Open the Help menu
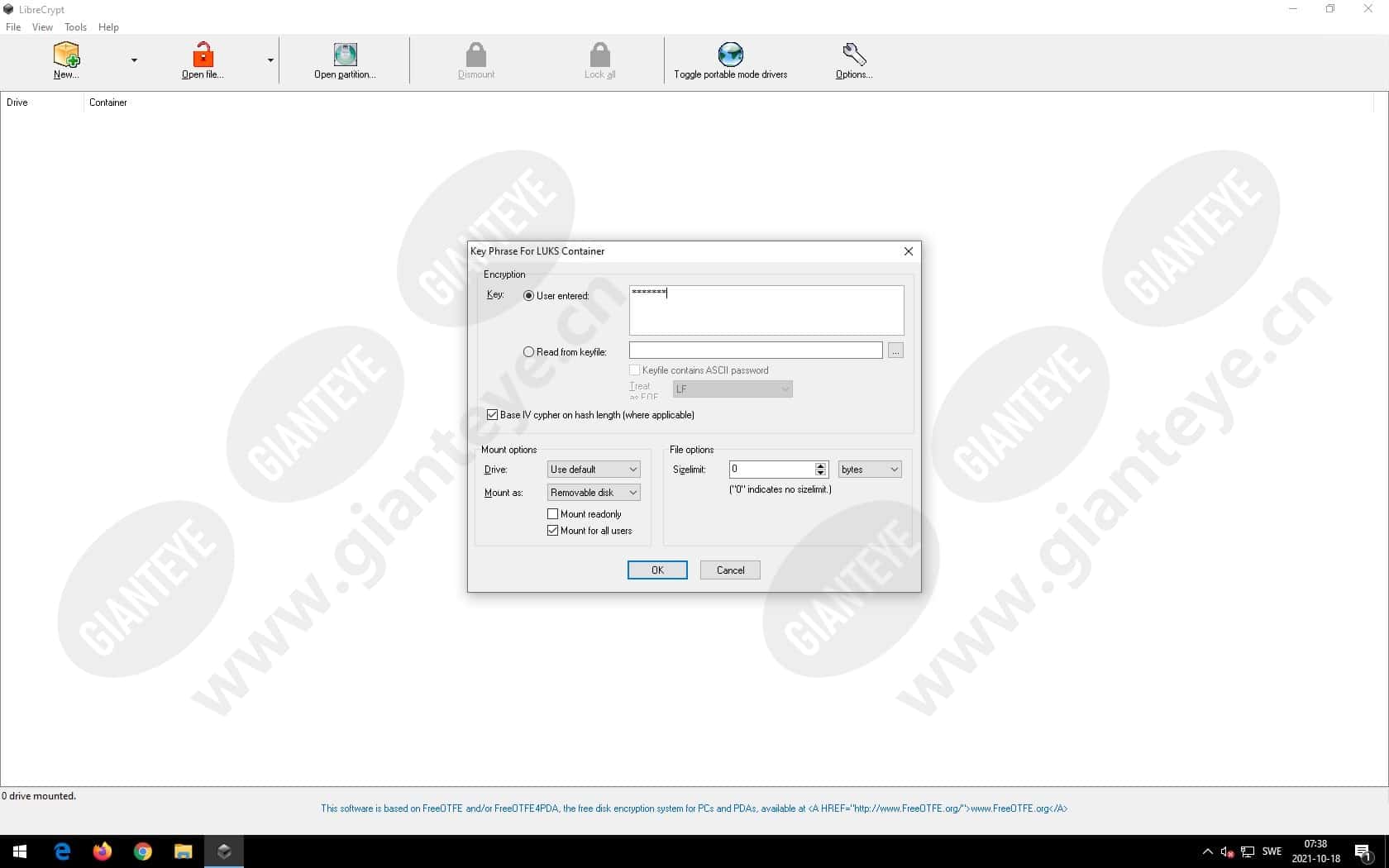 pos(108,27)
